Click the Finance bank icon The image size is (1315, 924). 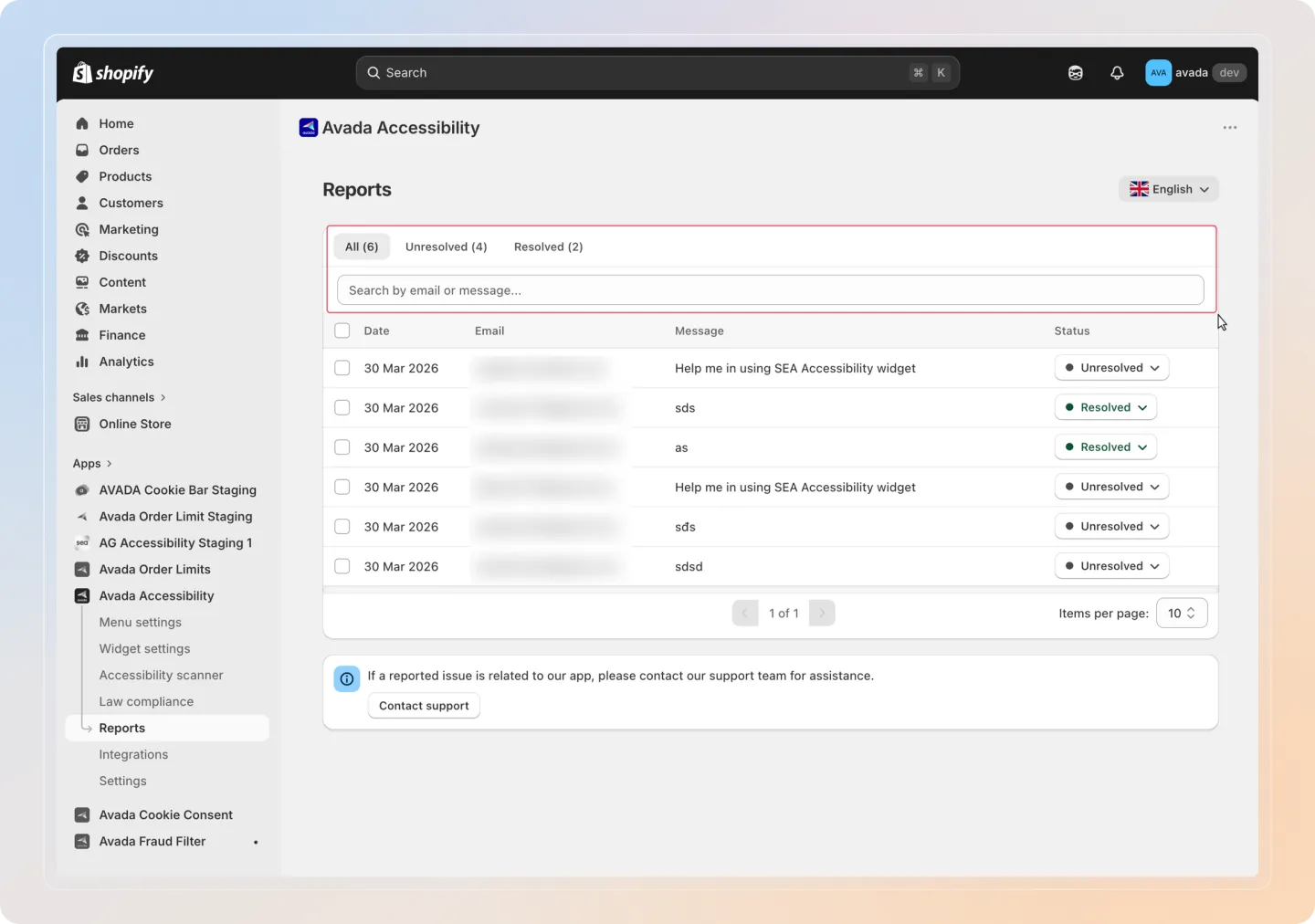(82, 335)
